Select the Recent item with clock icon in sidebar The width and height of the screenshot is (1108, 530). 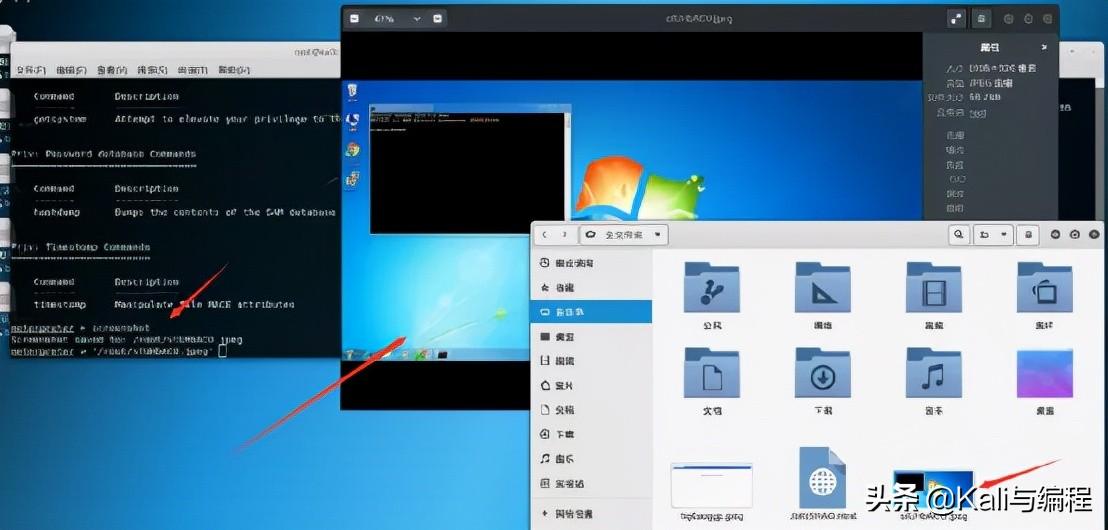click(591, 263)
